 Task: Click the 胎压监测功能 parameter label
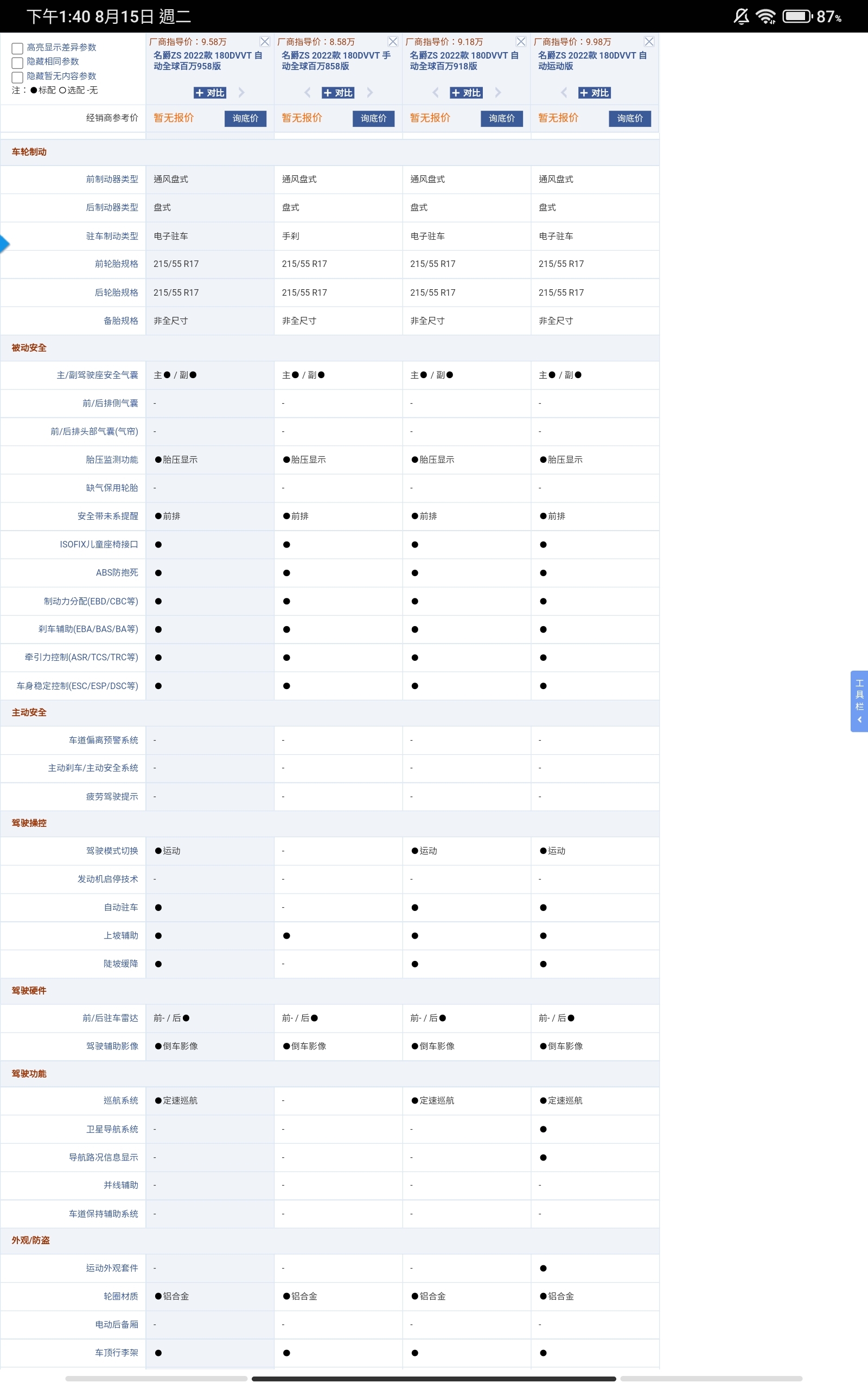tap(112, 460)
